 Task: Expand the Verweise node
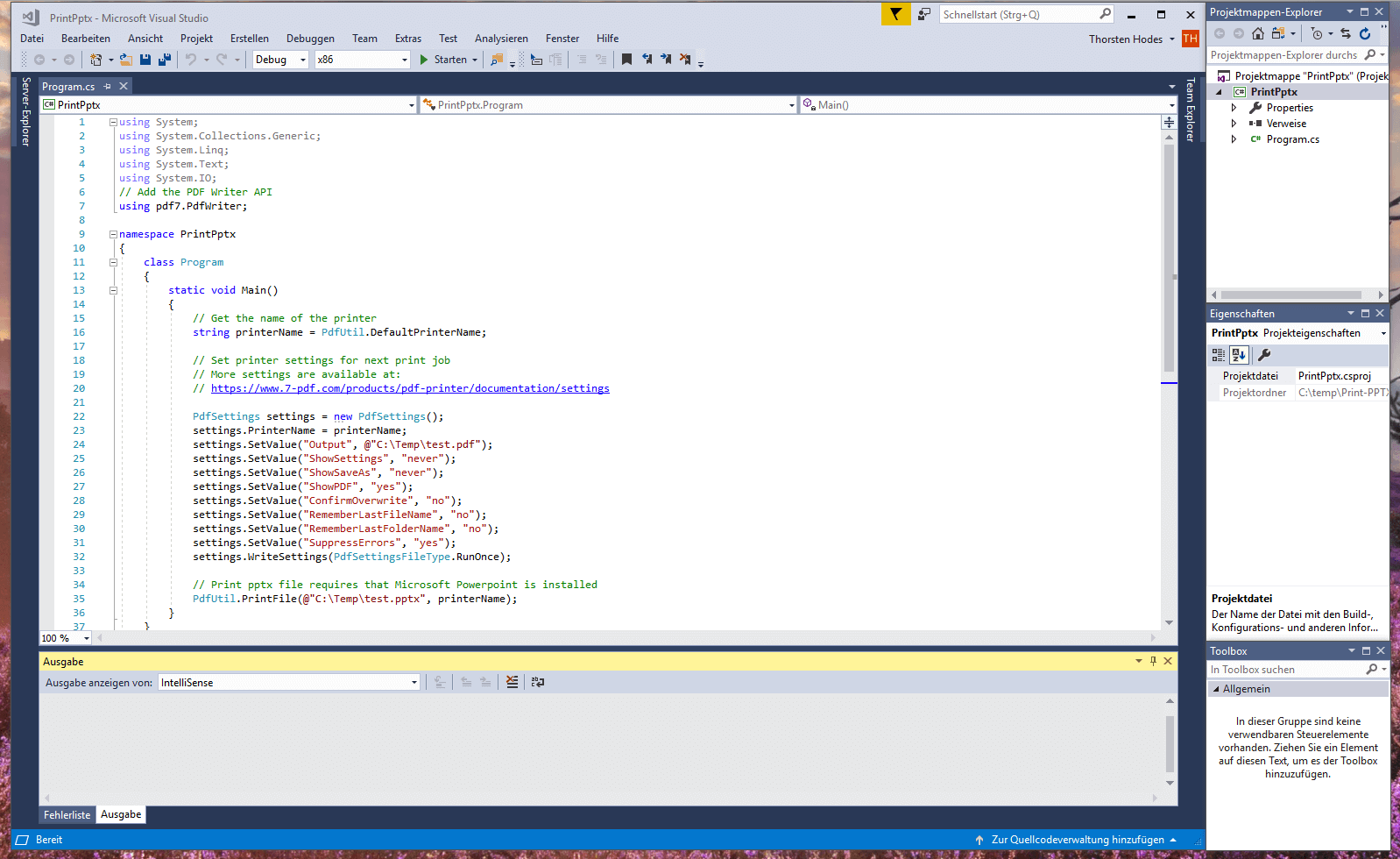pos(1234,124)
